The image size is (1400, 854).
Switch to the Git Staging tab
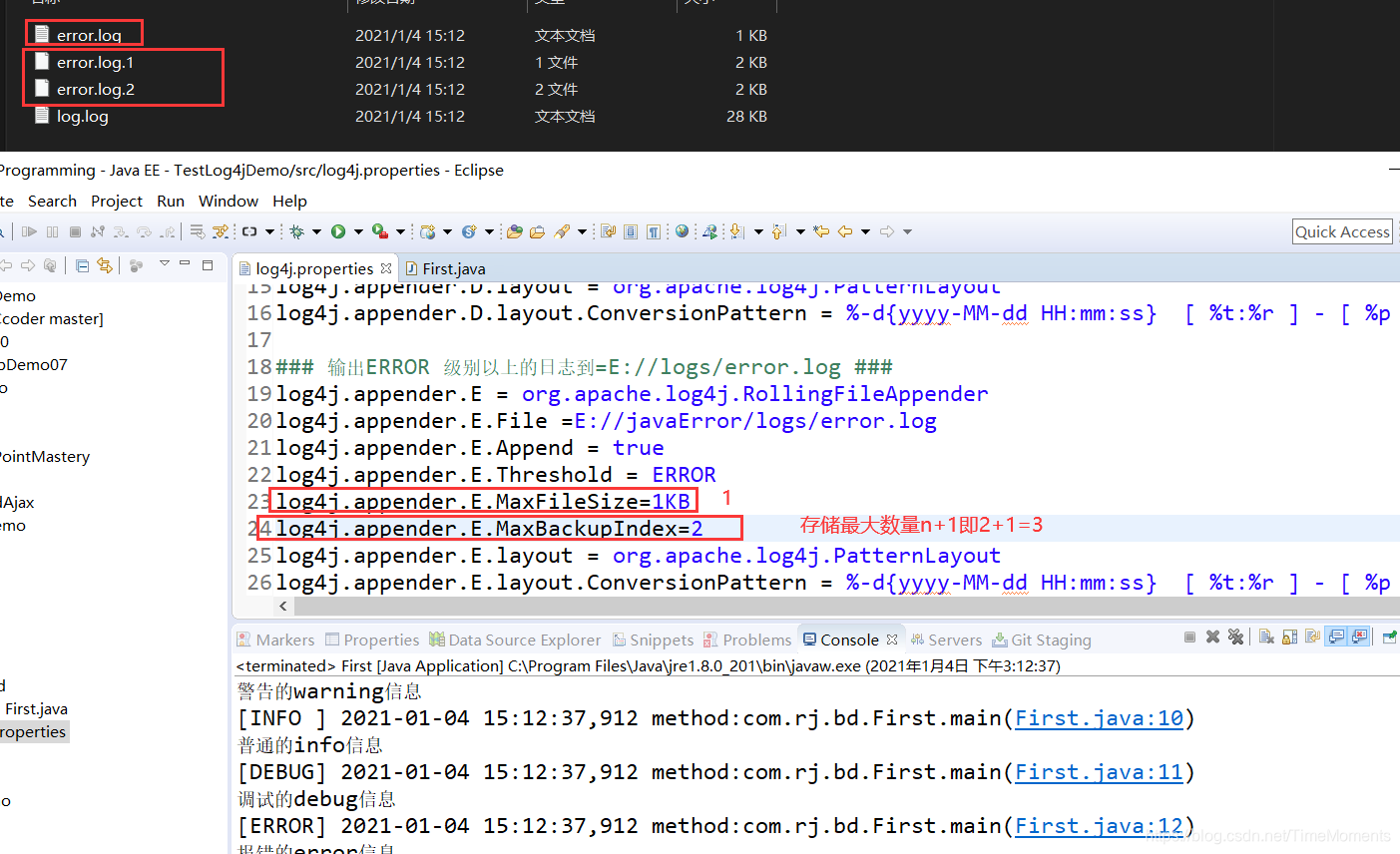click(1042, 640)
